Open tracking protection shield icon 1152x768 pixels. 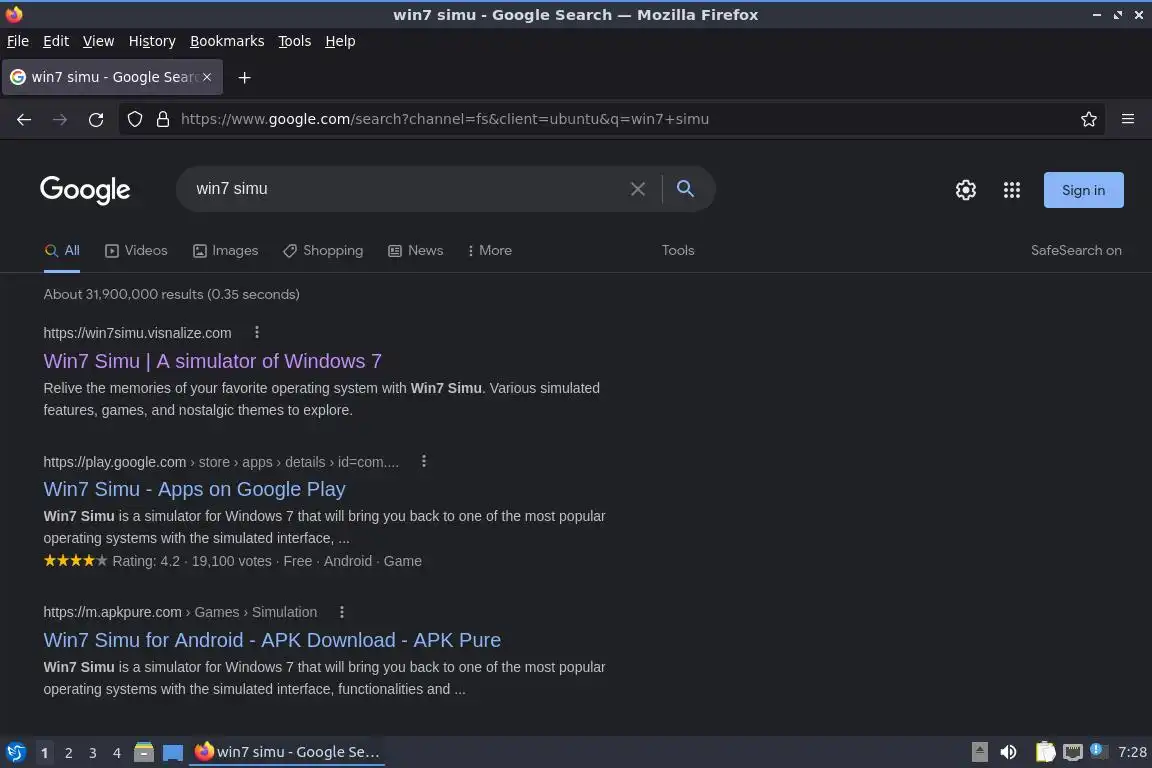coord(135,119)
